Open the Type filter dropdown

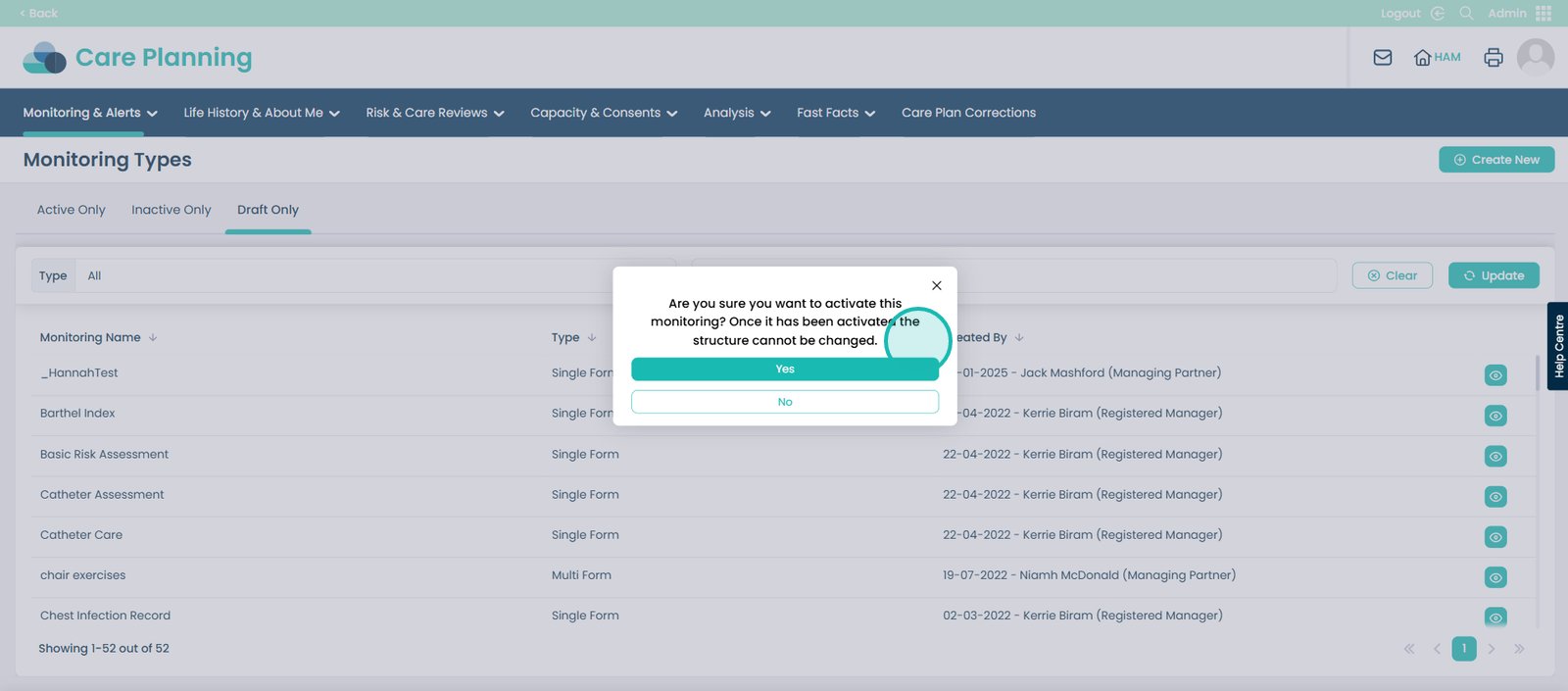(353, 276)
